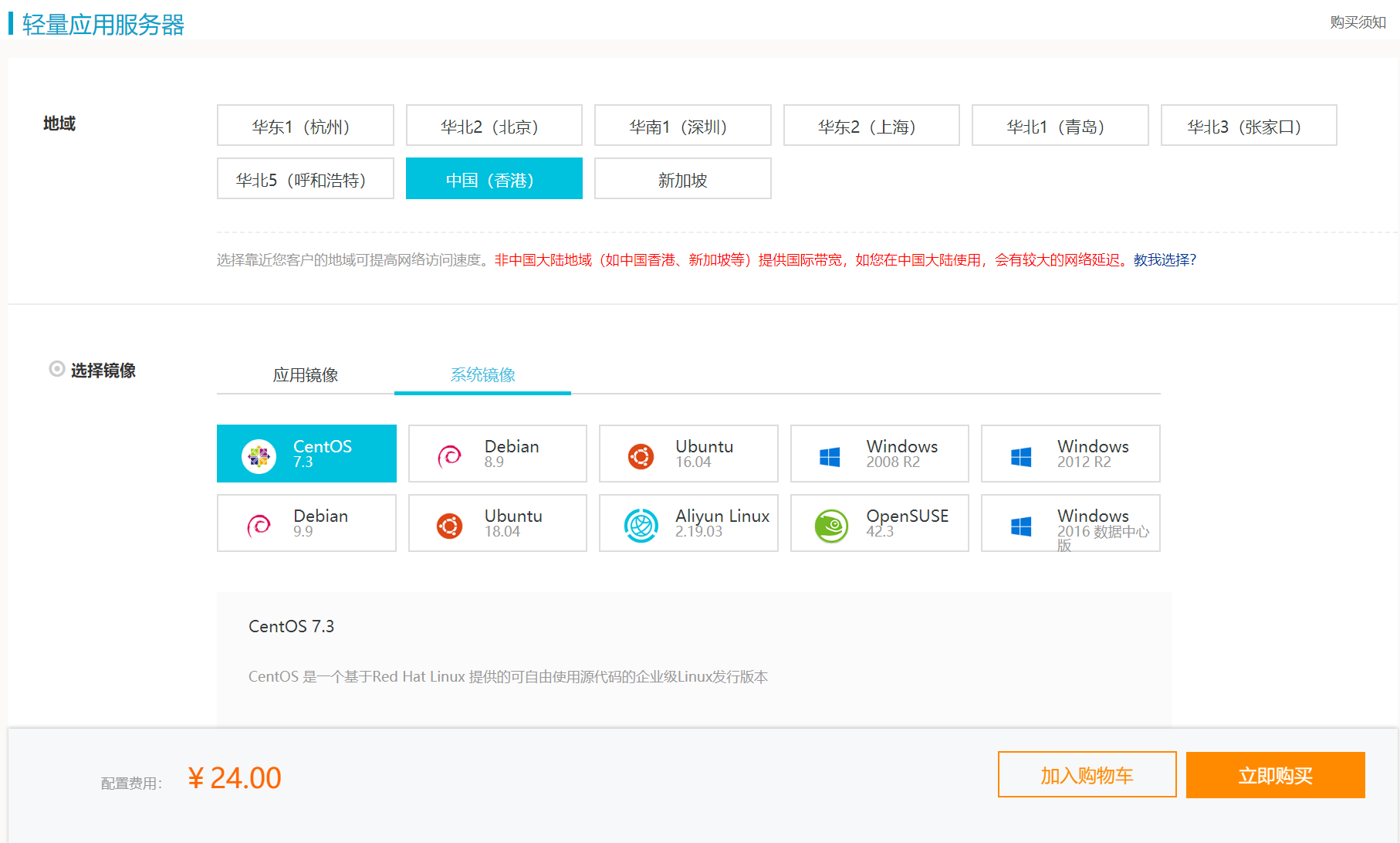Select region 华北2（北京）
The width and height of the screenshot is (1400, 843).
tap(494, 125)
